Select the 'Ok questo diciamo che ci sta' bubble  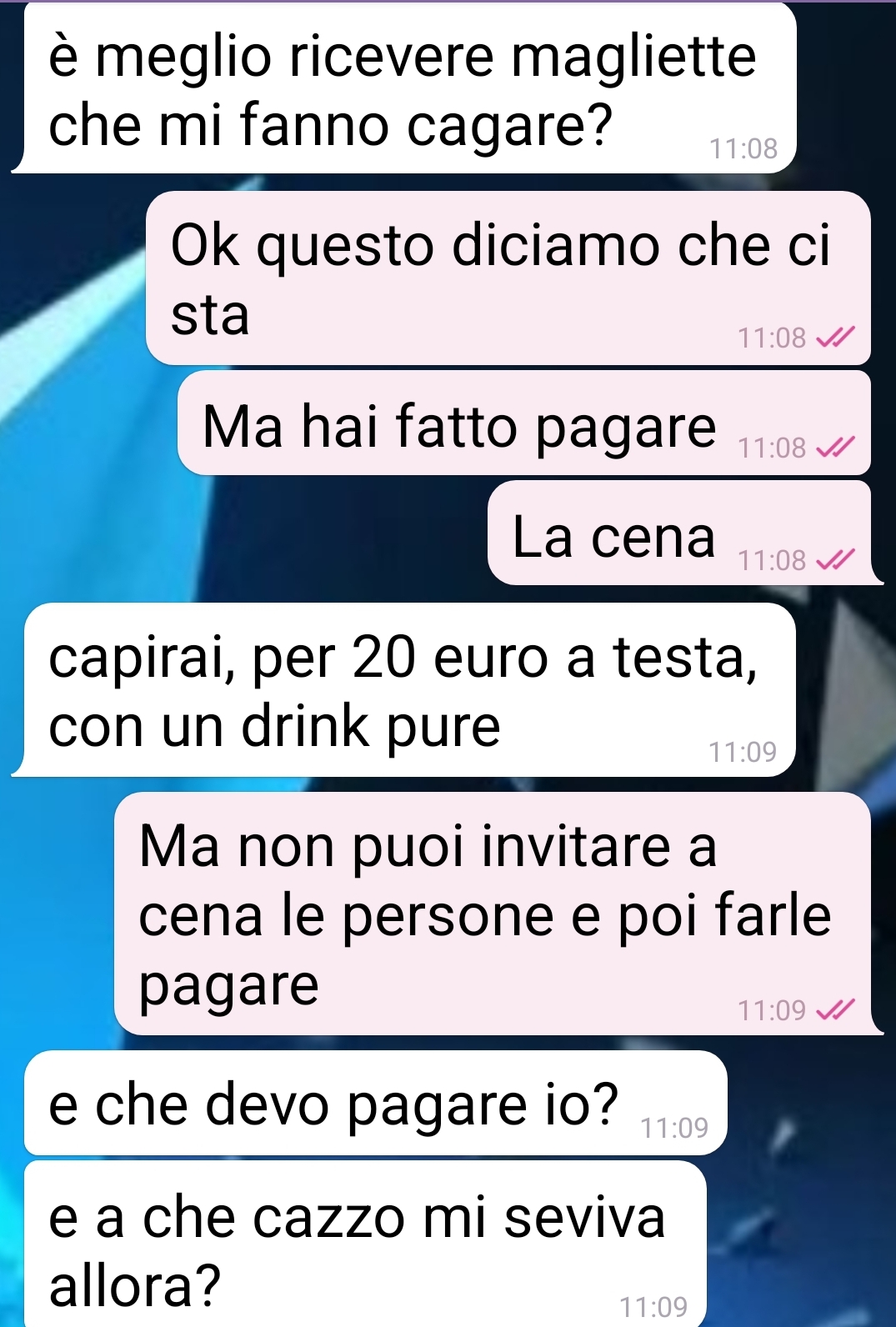508,278
